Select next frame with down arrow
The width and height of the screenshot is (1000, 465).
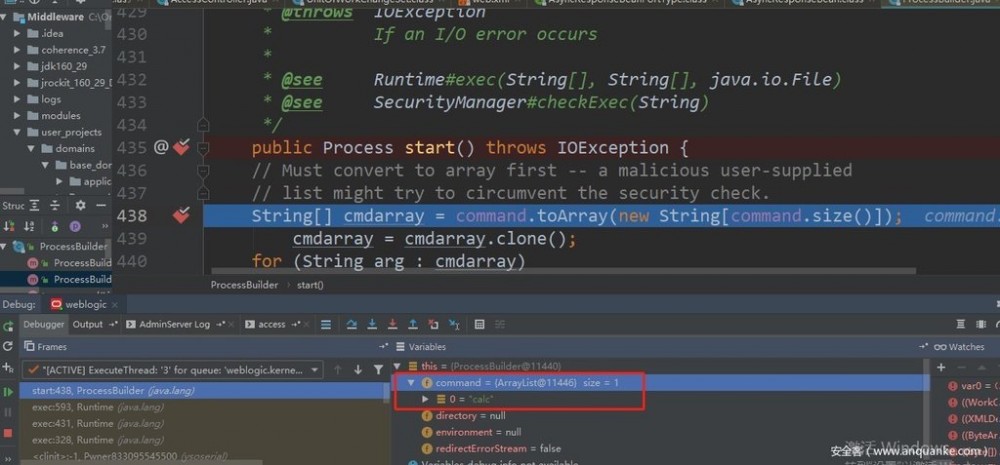[358, 370]
